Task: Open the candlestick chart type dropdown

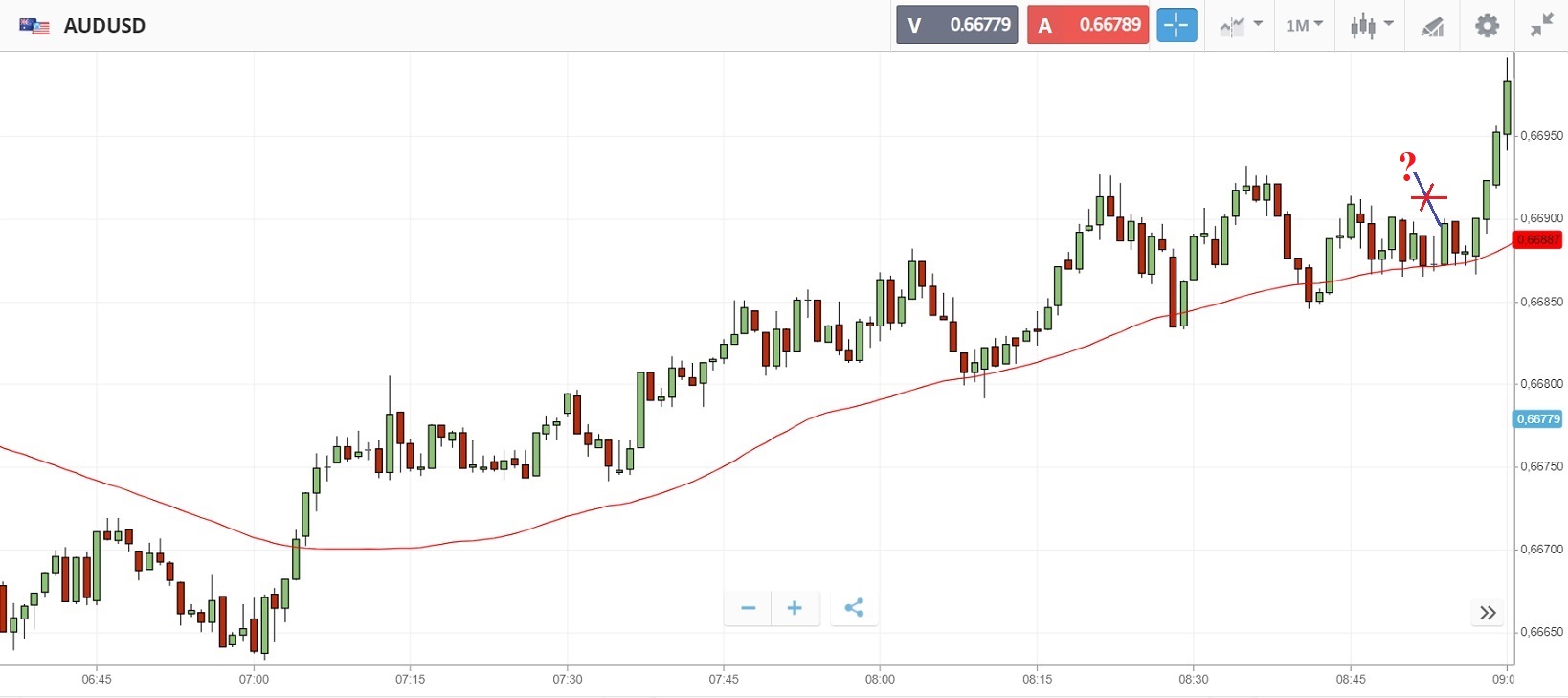Action: pos(1371,26)
